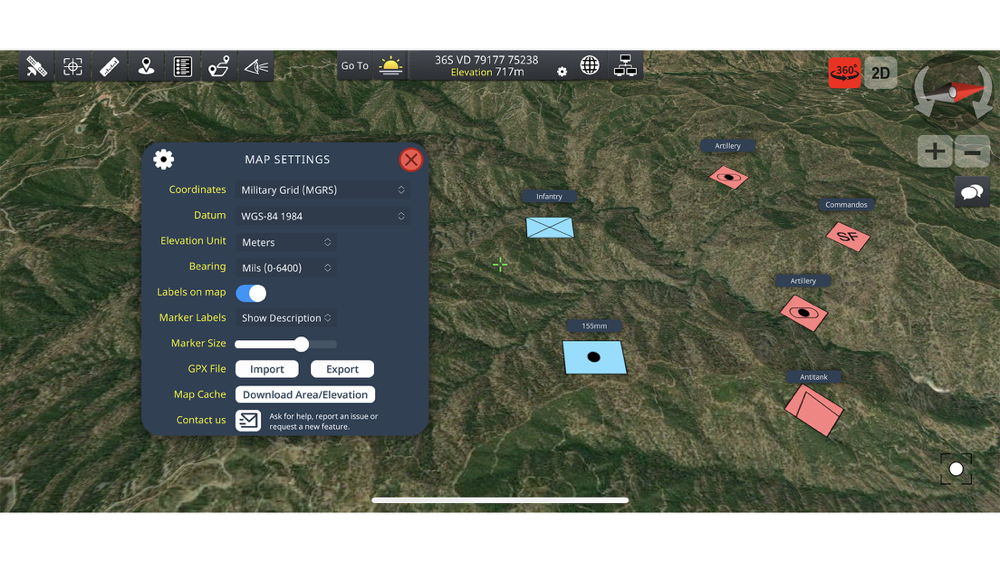Click the GPX File Export button

tap(342, 369)
